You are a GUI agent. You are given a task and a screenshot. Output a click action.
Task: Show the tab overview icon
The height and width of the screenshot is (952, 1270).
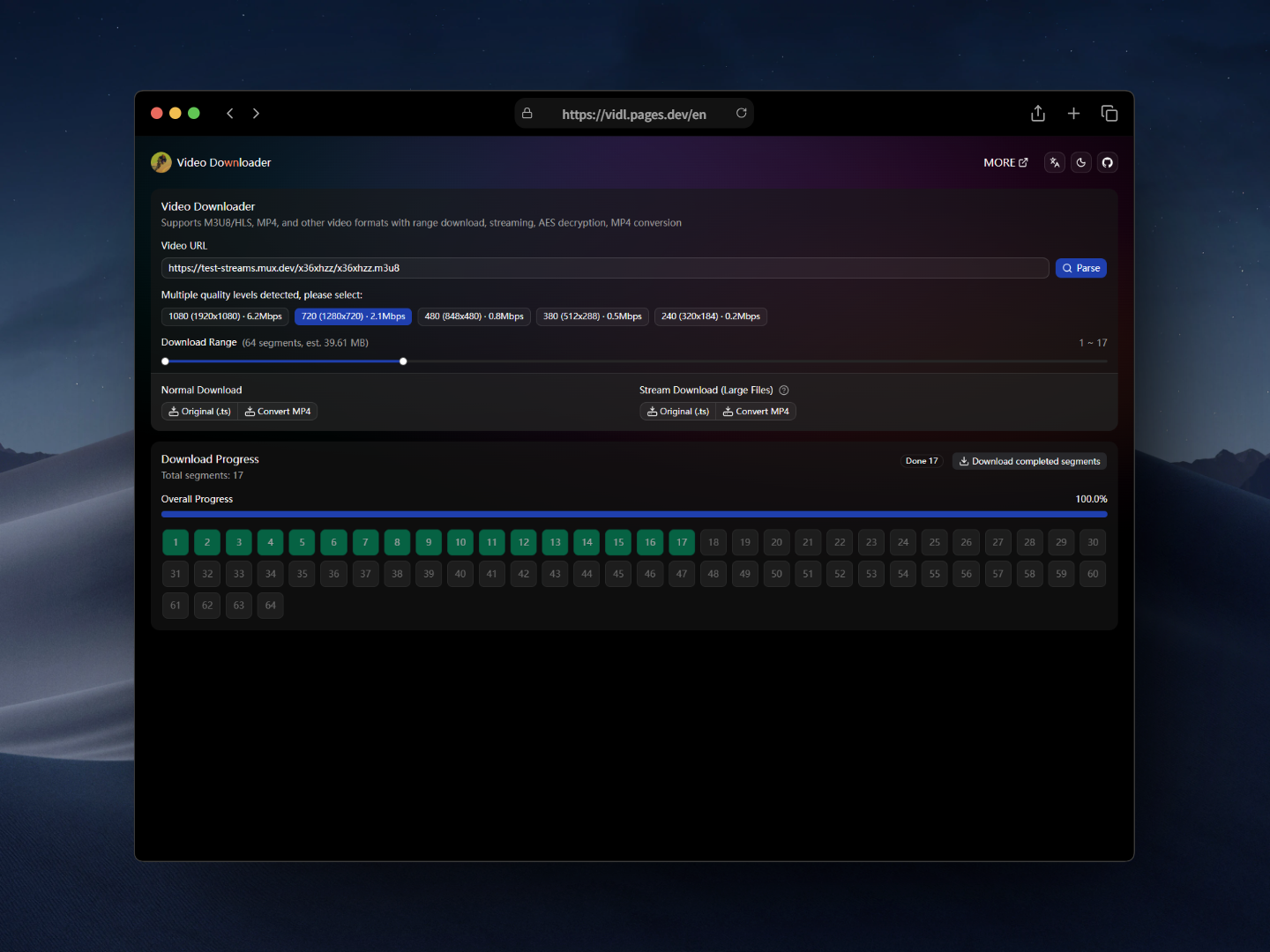(1109, 113)
